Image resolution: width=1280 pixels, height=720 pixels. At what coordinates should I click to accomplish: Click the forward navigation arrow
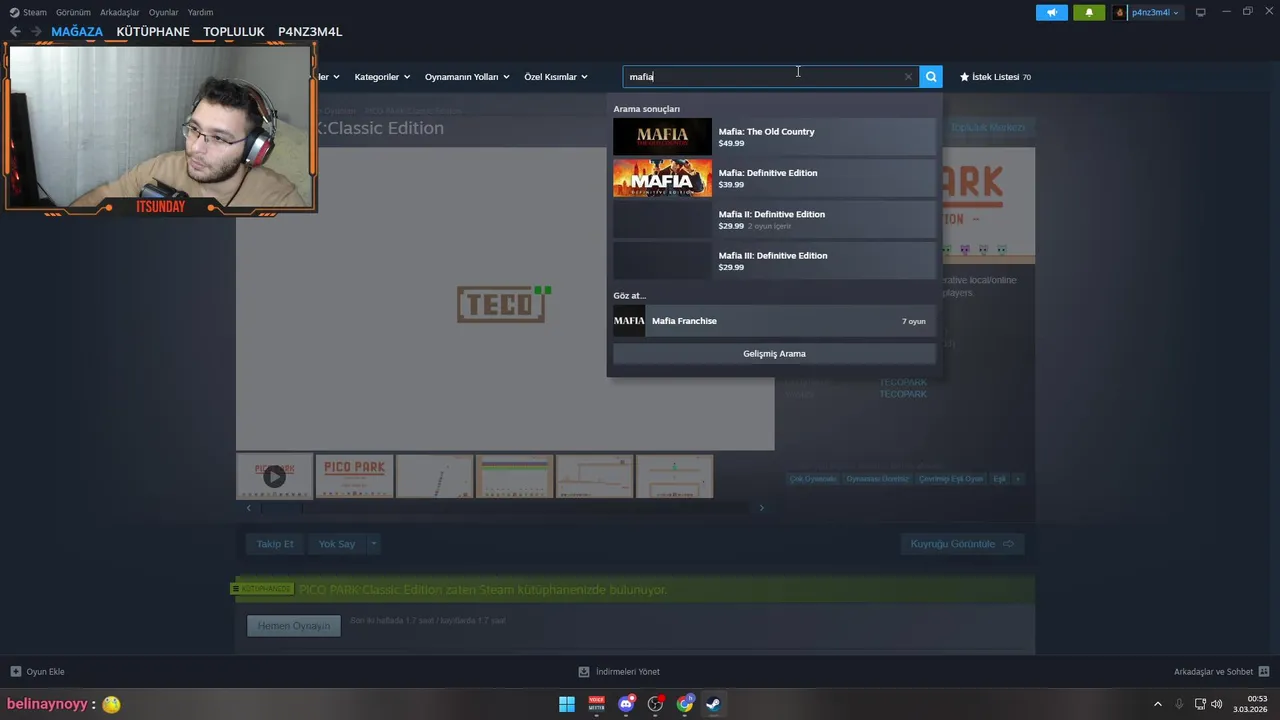click(x=36, y=32)
